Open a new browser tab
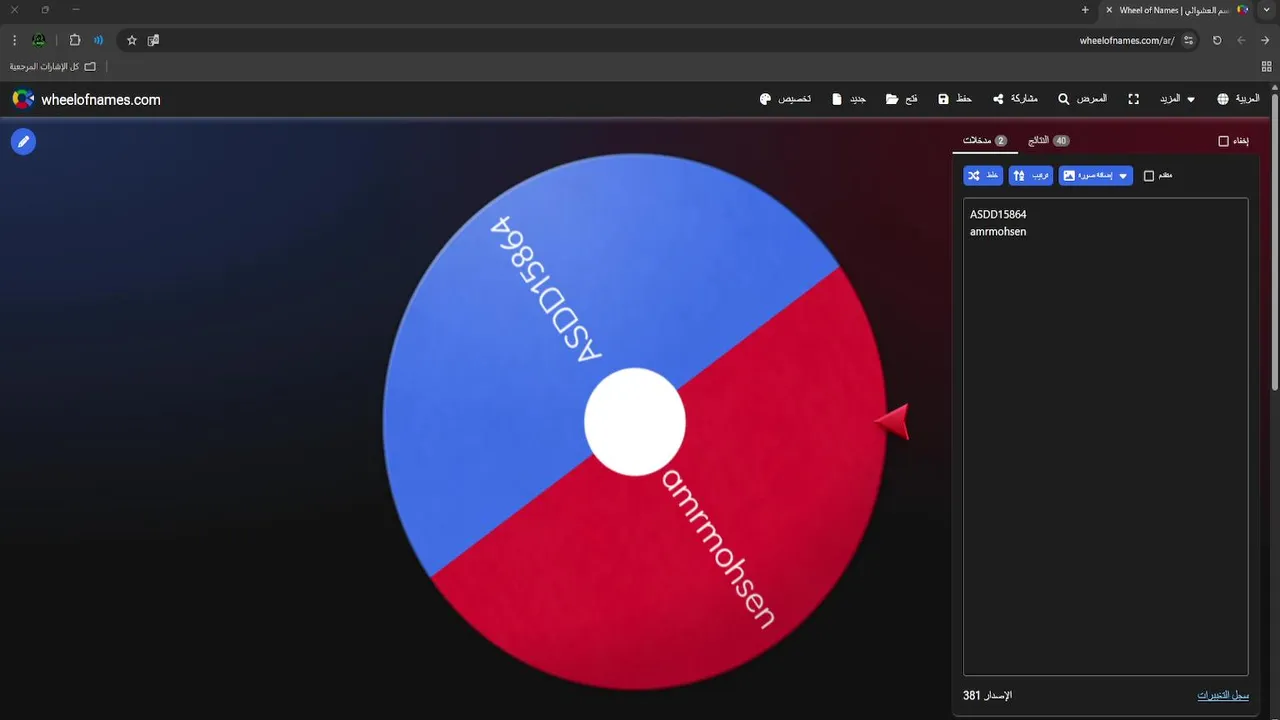 [x=1085, y=9]
